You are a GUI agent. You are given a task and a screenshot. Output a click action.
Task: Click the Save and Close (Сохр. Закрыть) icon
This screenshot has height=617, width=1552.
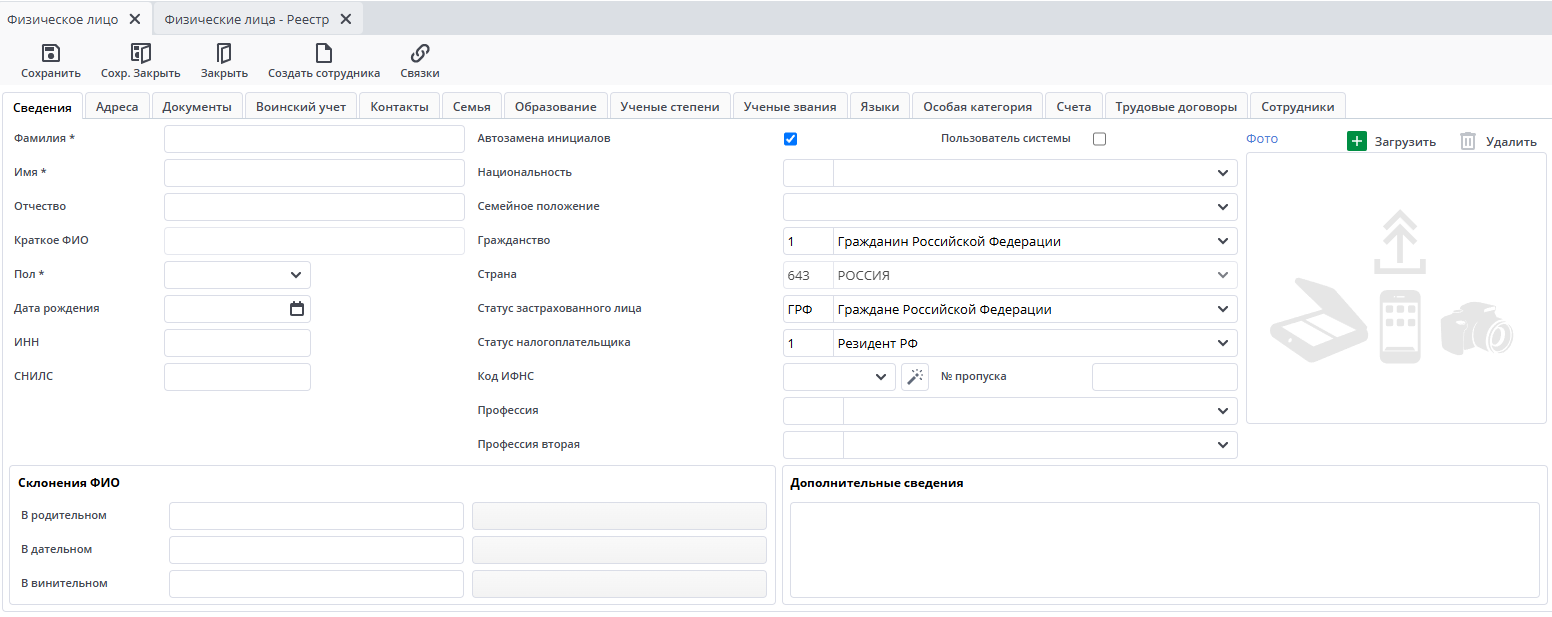tap(141, 54)
